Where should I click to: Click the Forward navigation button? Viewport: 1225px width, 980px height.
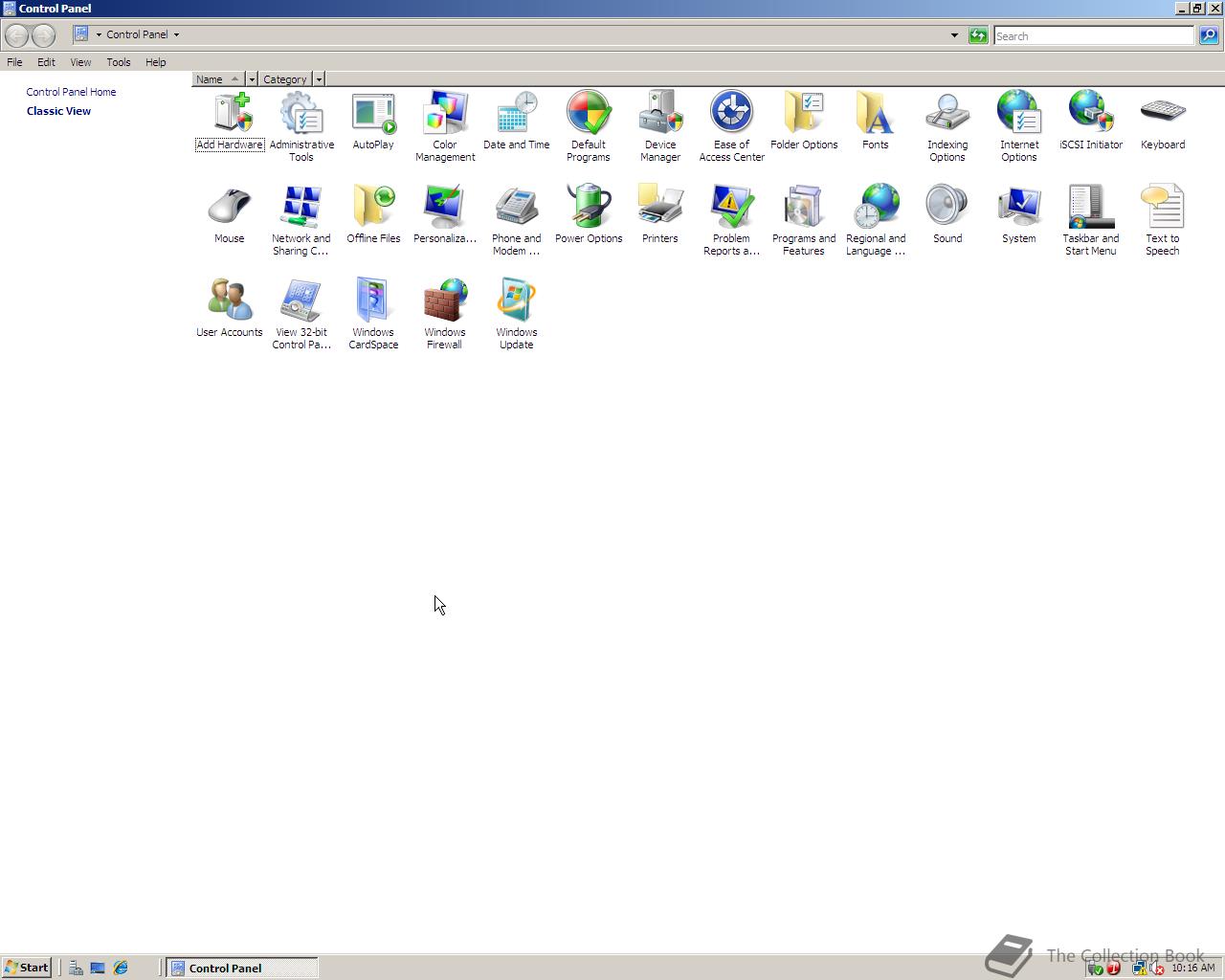pyautogui.click(x=43, y=35)
